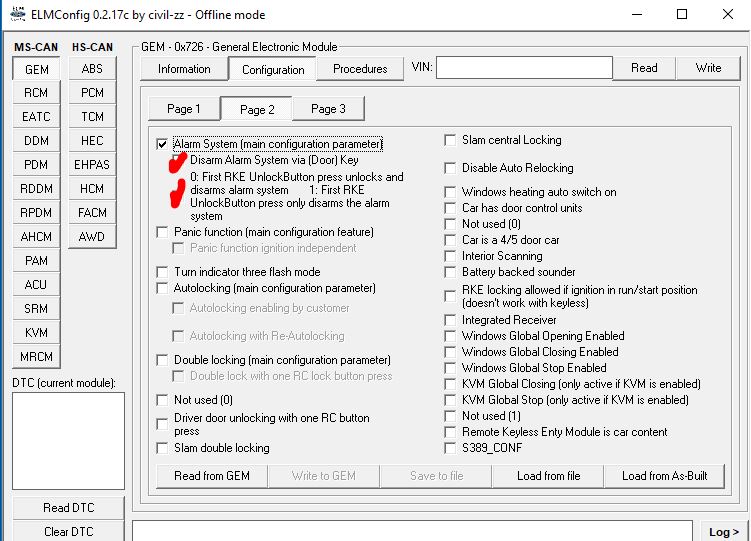Click the ELMConfig app icon in title bar
This screenshot has height=541, width=751.
(16, 14)
